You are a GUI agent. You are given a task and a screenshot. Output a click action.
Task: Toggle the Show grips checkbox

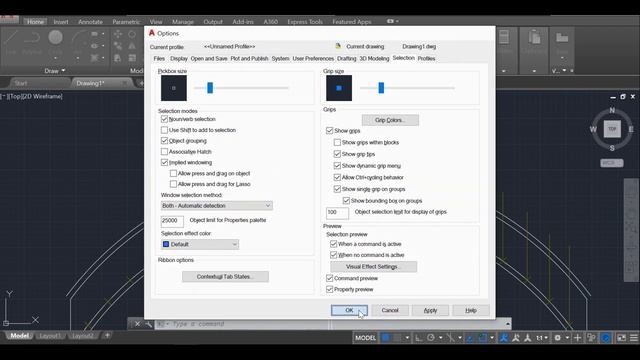pyautogui.click(x=329, y=131)
